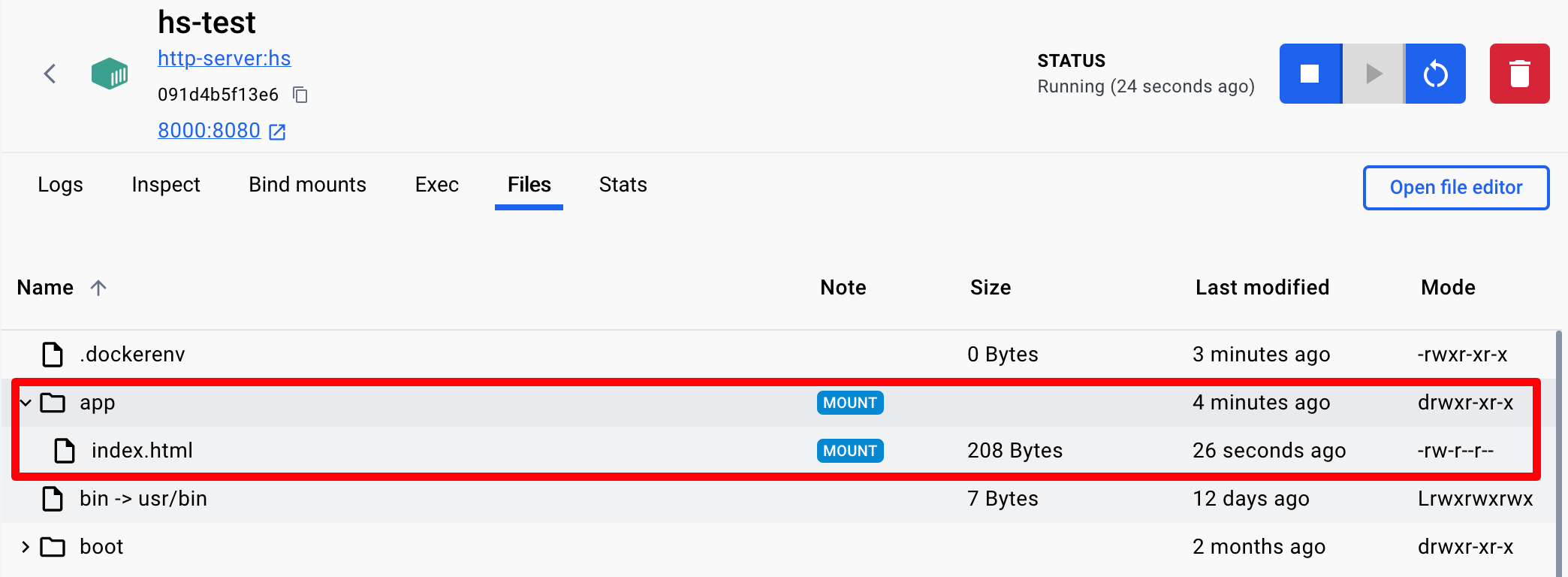Click the green container icon
1568x577 pixels.
110,74
